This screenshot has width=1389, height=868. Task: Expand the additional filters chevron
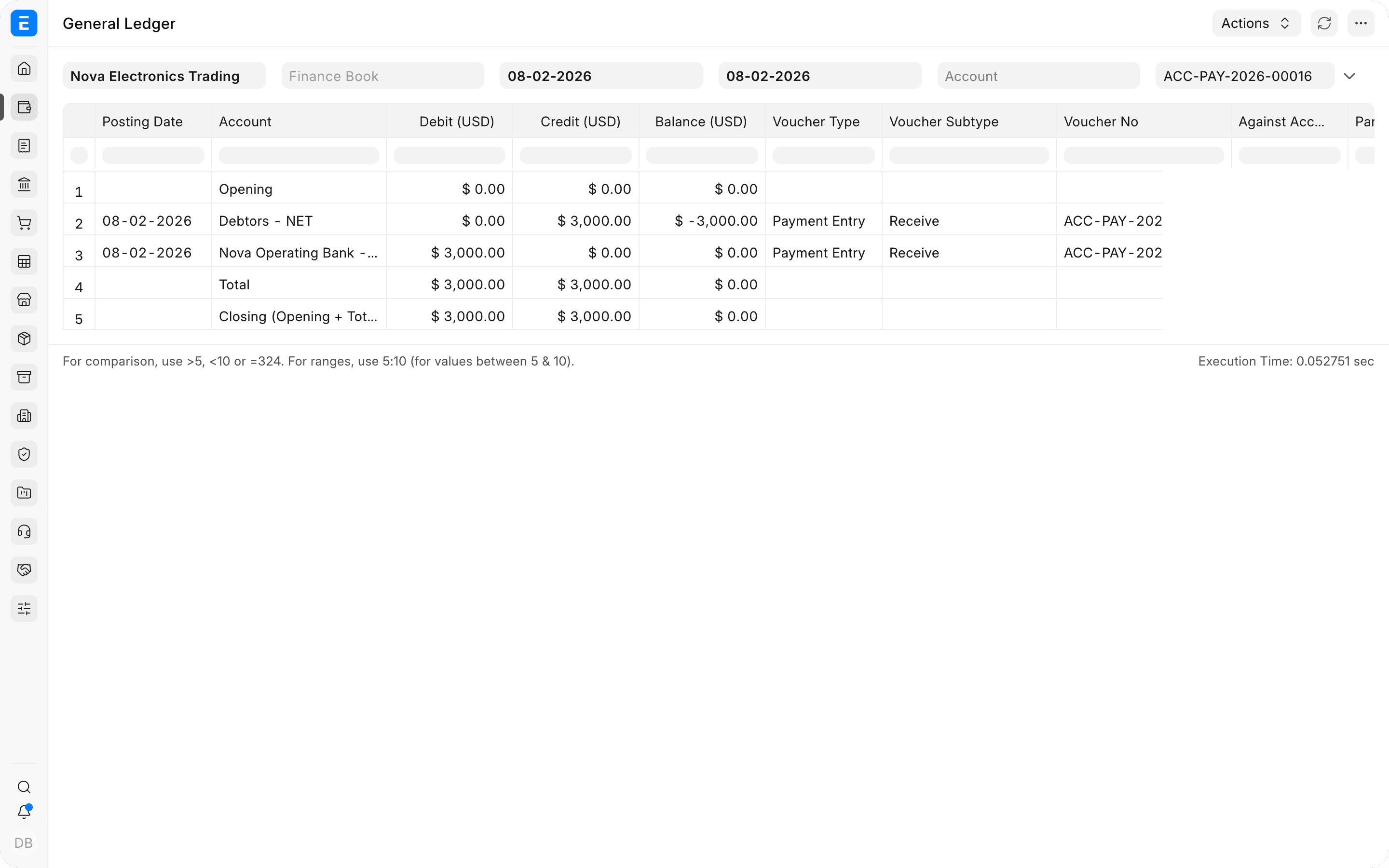1350,76
